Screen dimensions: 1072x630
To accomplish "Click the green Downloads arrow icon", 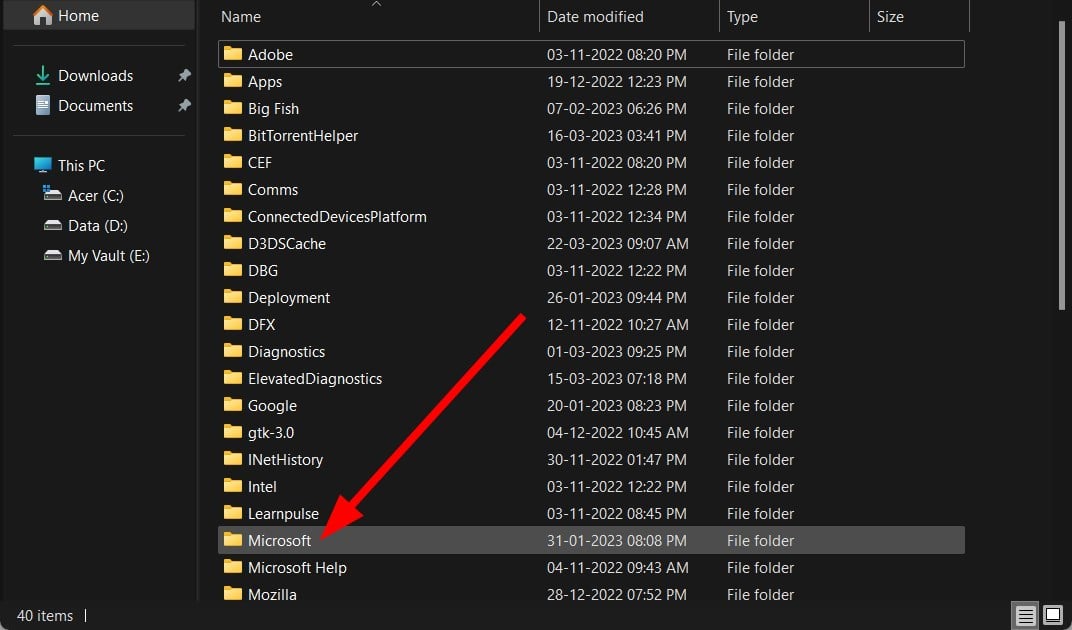I will point(42,75).
